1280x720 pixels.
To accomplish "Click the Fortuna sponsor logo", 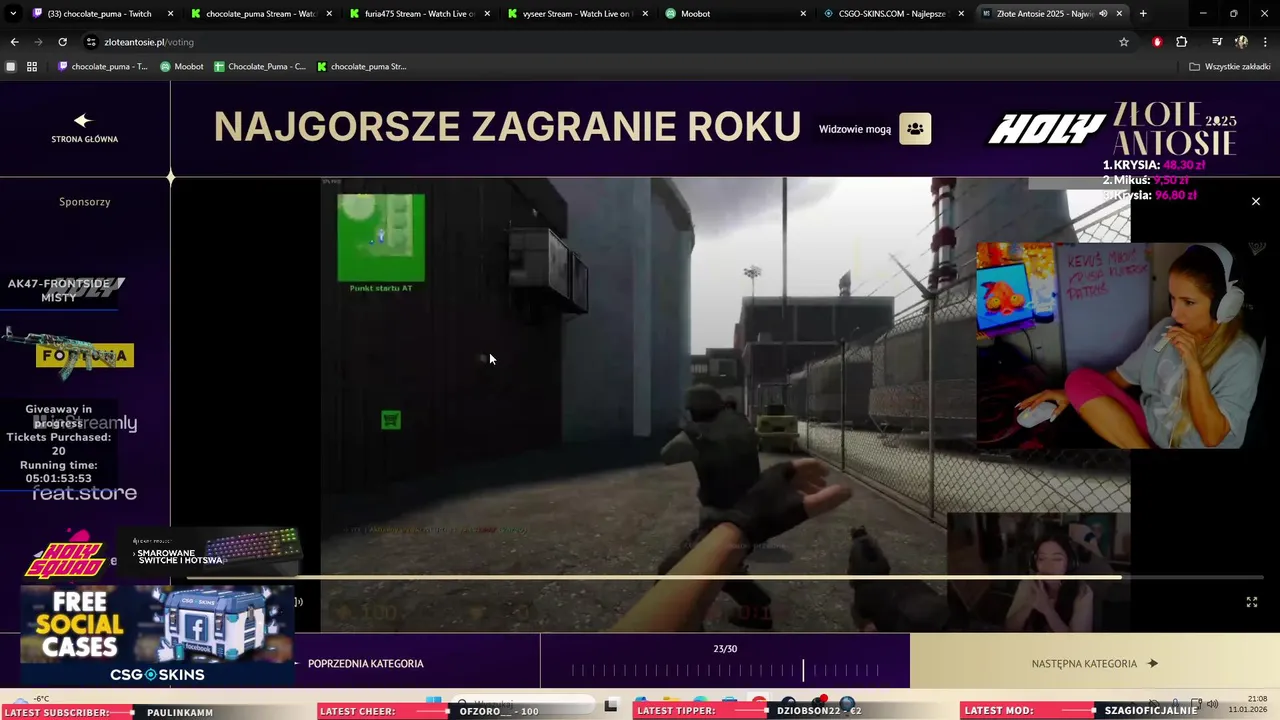I will (x=85, y=355).
